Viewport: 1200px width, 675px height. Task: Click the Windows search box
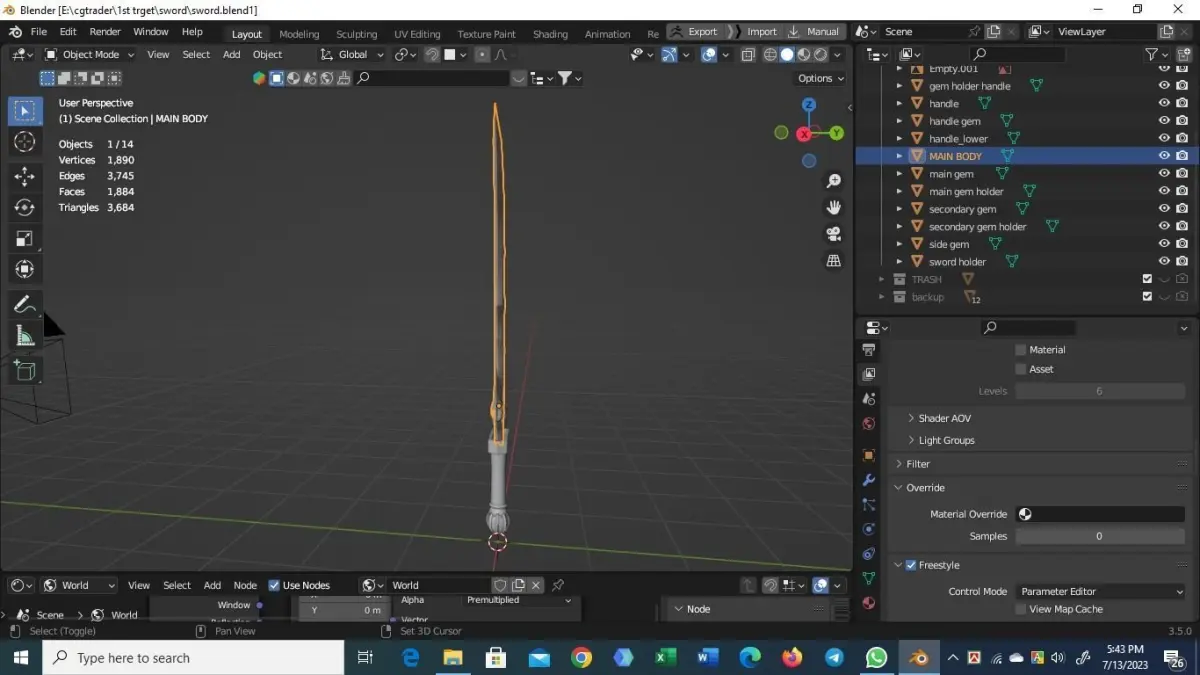193,657
